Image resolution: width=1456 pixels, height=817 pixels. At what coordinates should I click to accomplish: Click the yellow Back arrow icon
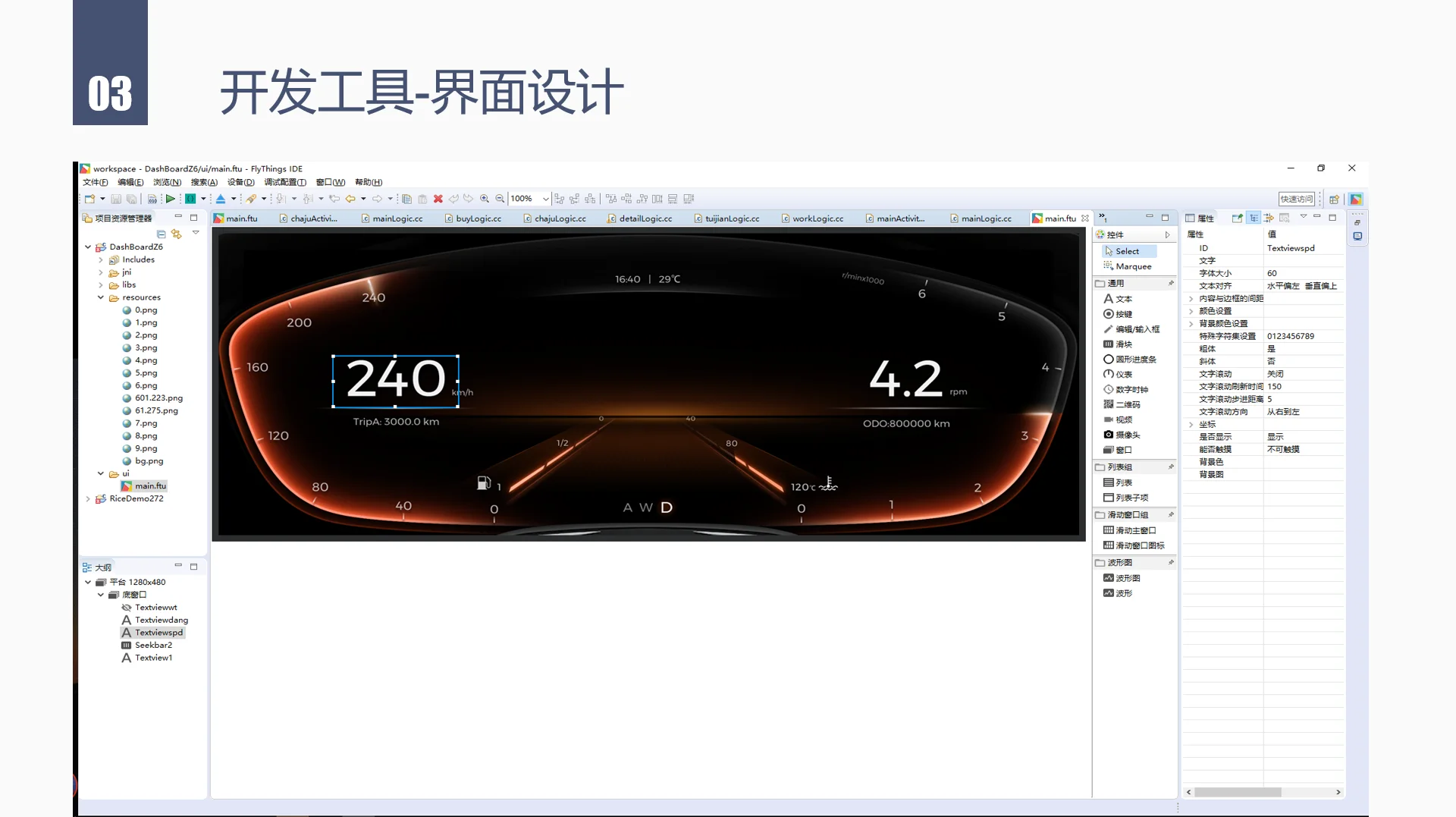(350, 199)
